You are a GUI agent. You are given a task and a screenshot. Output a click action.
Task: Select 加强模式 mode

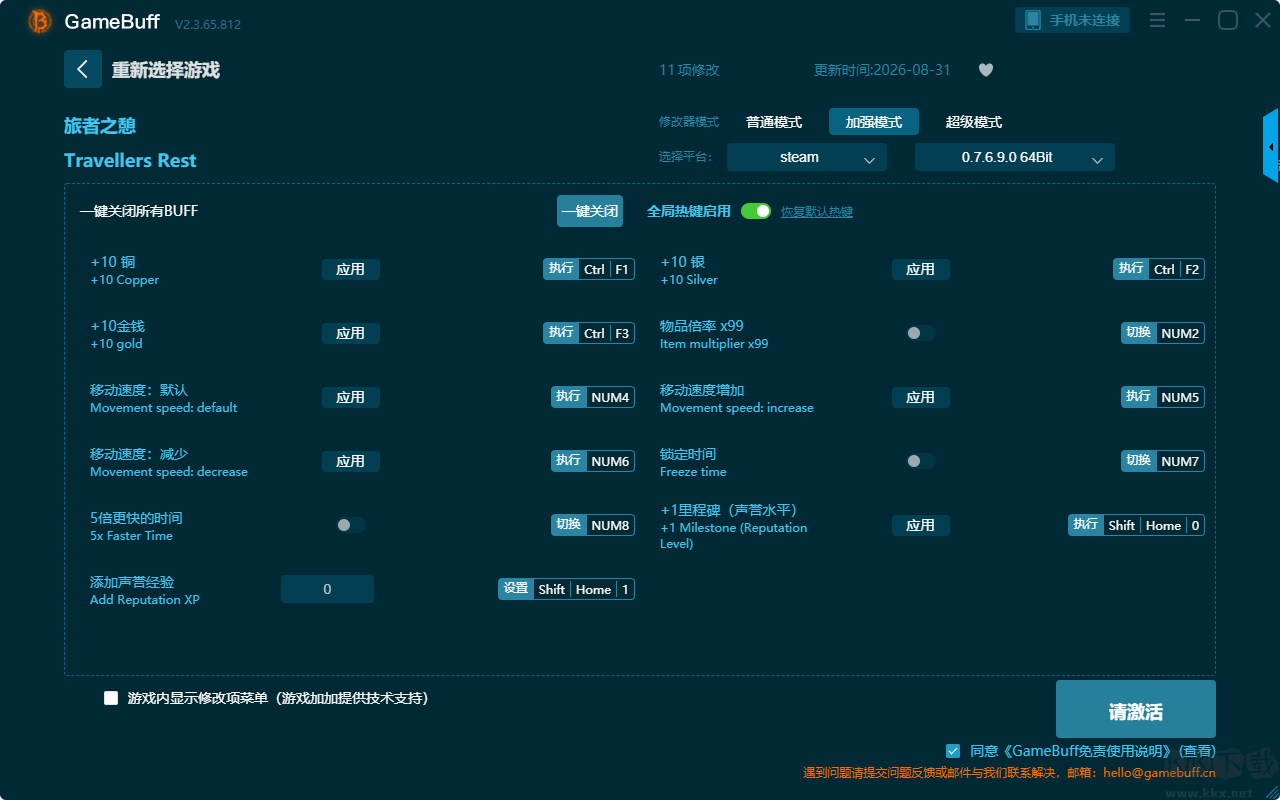(x=874, y=122)
